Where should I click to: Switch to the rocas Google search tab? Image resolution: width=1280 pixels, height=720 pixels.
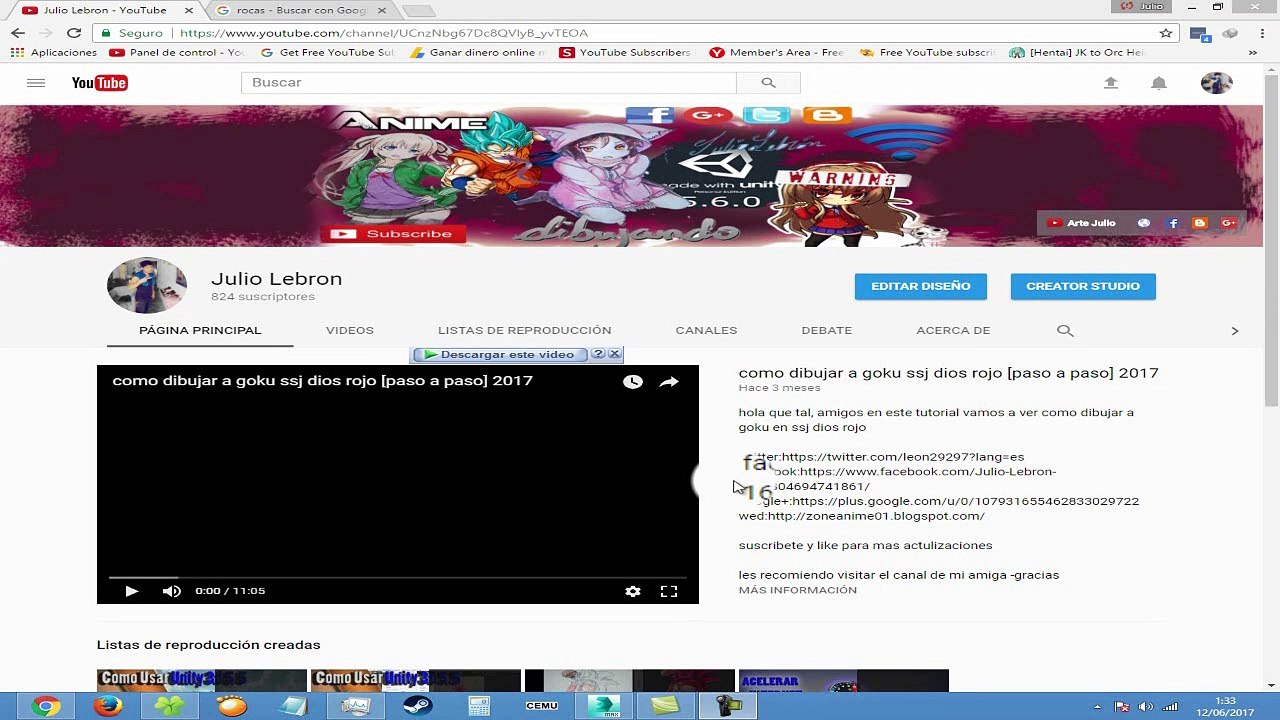301,10
